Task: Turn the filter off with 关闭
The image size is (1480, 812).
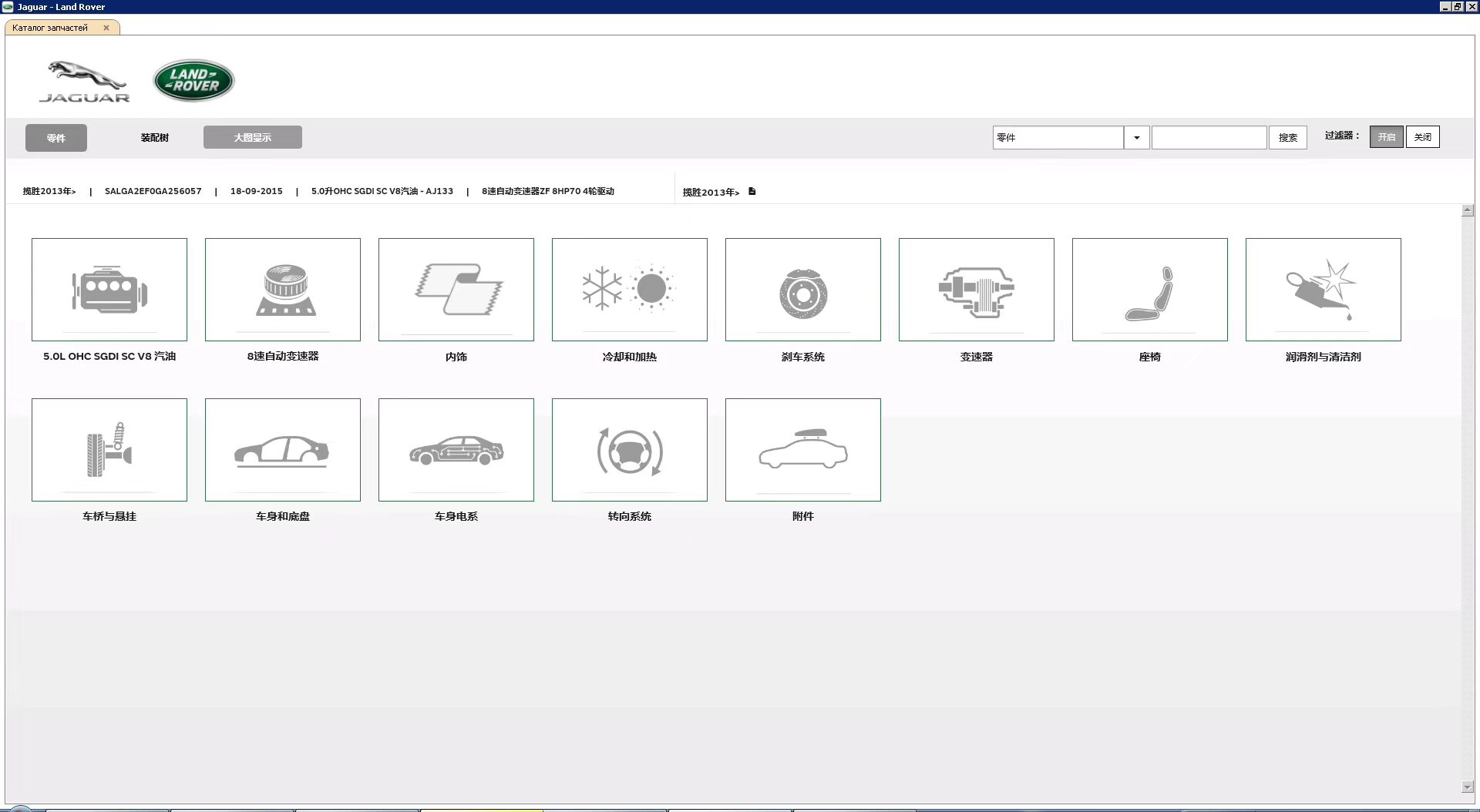Action: (x=1423, y=137)
